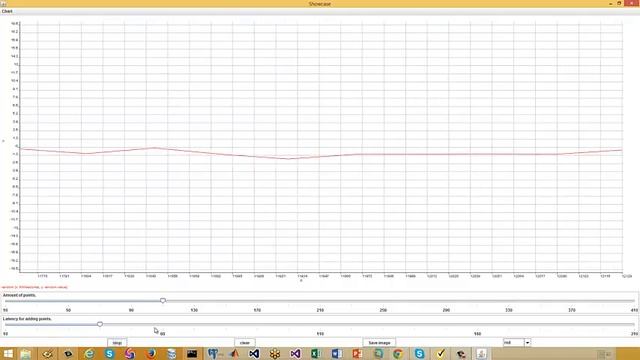The image size is (640, 360).
Task: Switch to the Java app taskbar icon
Action: (482, 354)
